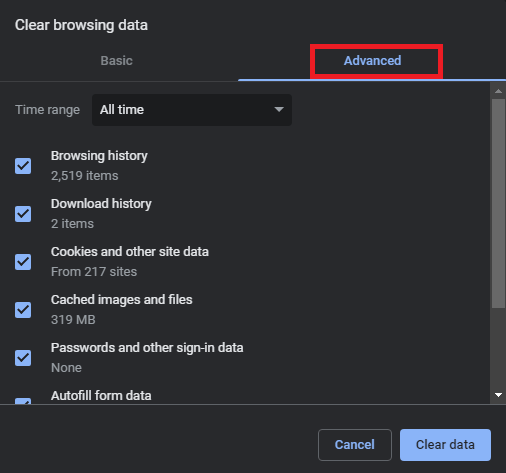Switch to the Basic tab
The width and height of the screenshot is (506, 473).
[117, 61]
